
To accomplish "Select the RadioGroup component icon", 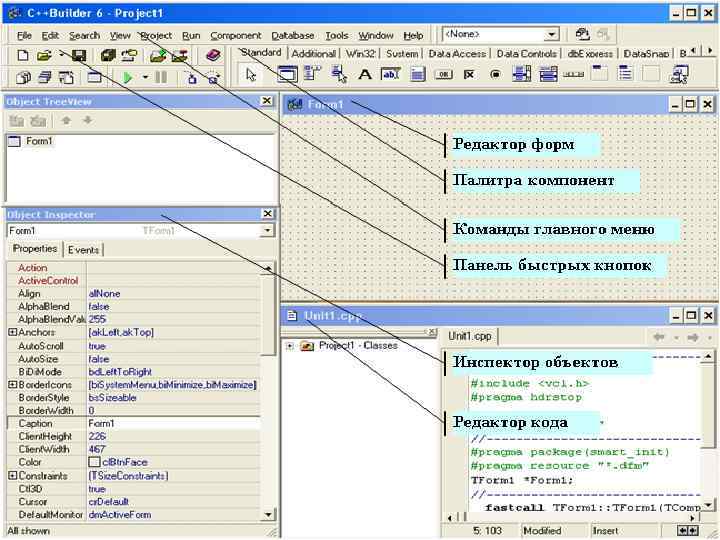I will [x=625, y=73].
